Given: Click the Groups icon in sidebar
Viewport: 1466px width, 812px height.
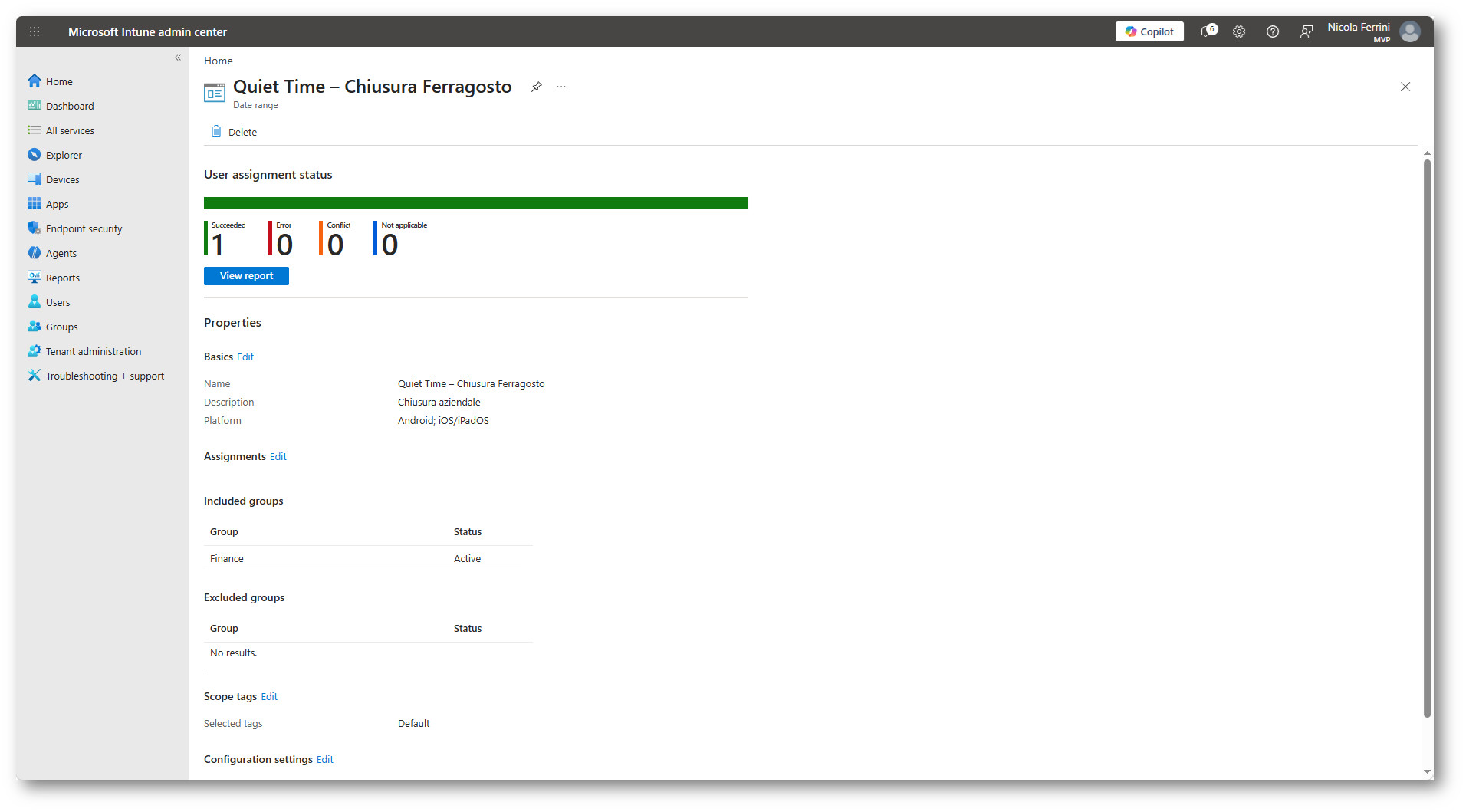Looking at the screenshot, I should click(35, 327).
